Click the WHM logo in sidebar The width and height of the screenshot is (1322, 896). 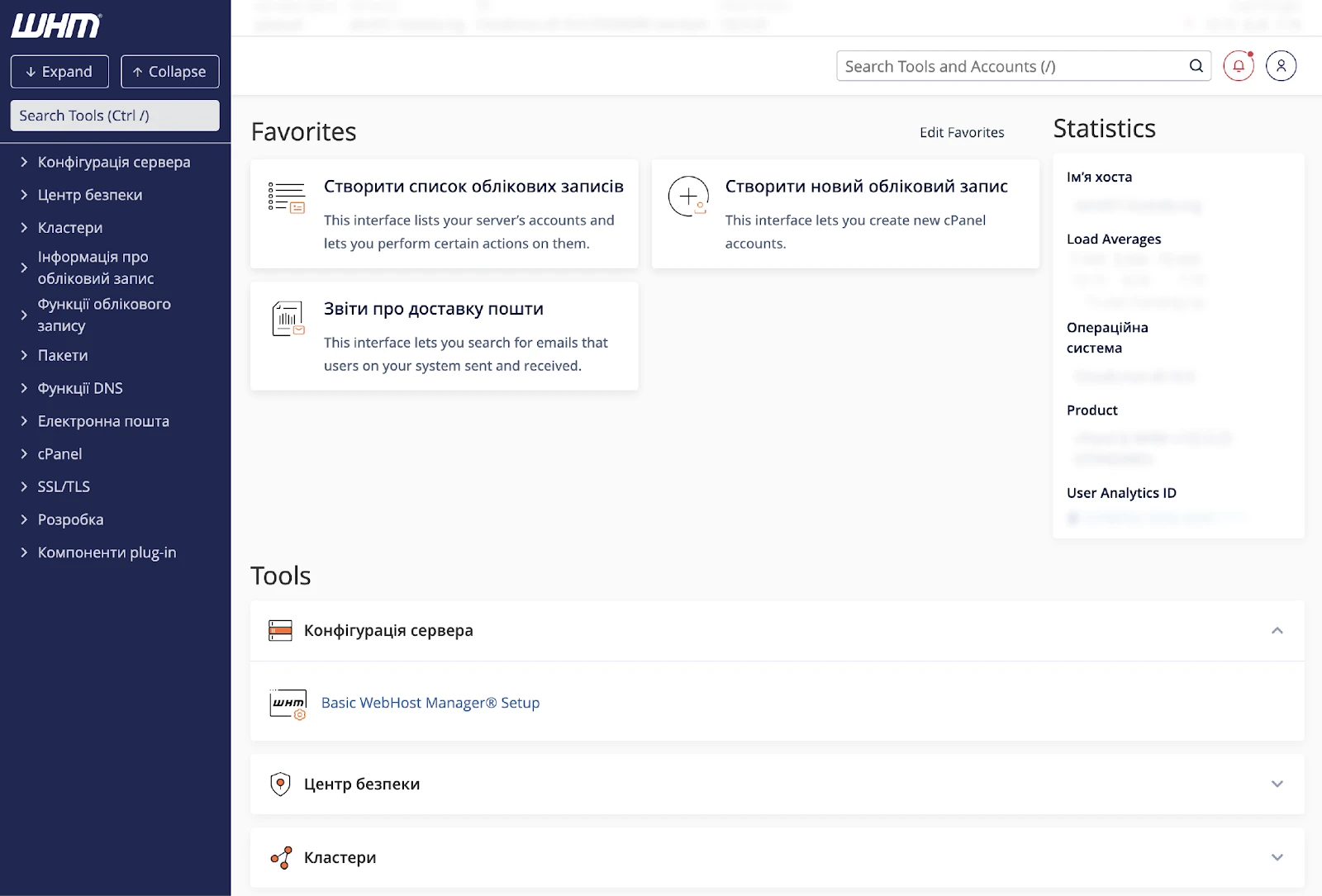click(x=56, y=26)
